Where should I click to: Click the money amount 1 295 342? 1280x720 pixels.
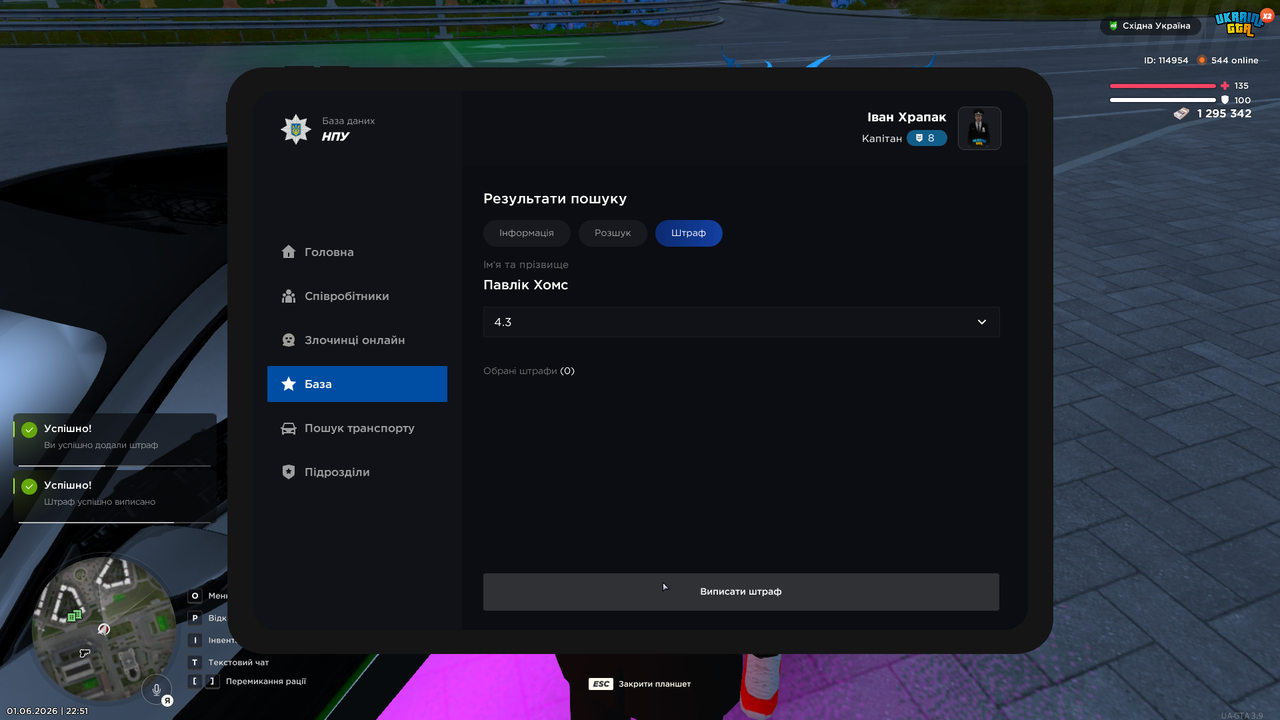point(1224,114)
